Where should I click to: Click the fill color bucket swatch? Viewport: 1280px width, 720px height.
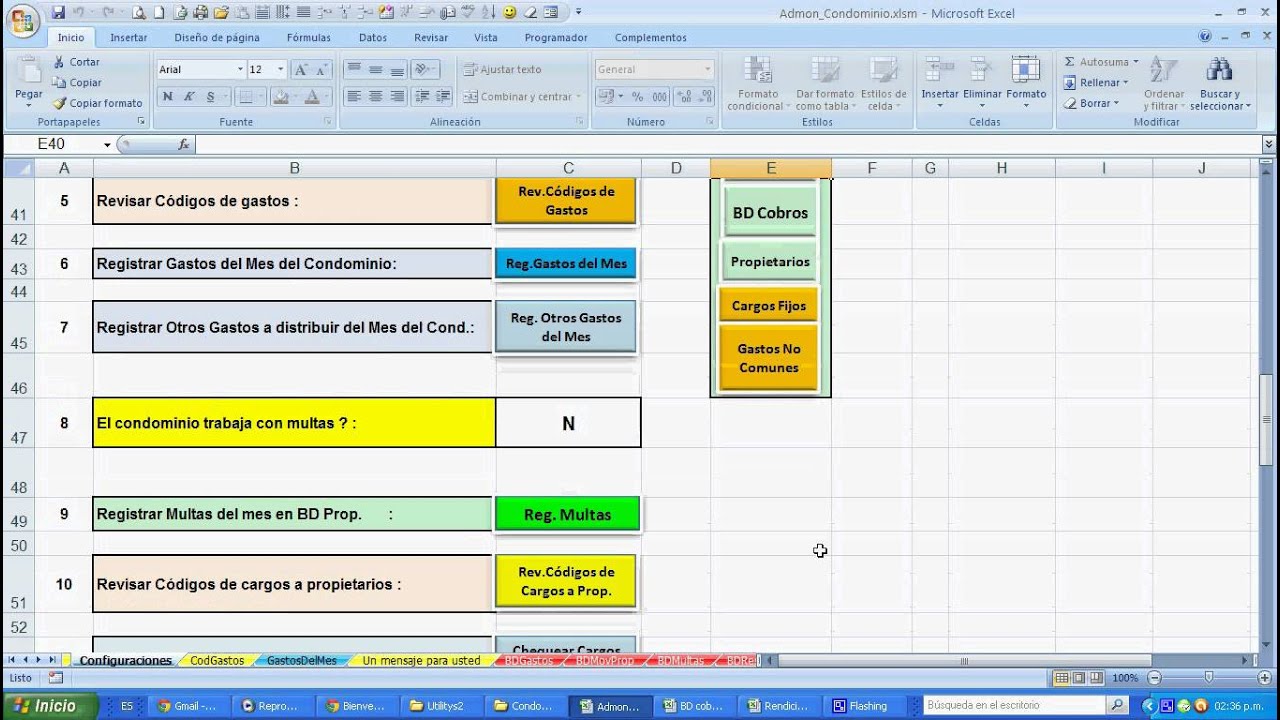(x=280, y=97)
